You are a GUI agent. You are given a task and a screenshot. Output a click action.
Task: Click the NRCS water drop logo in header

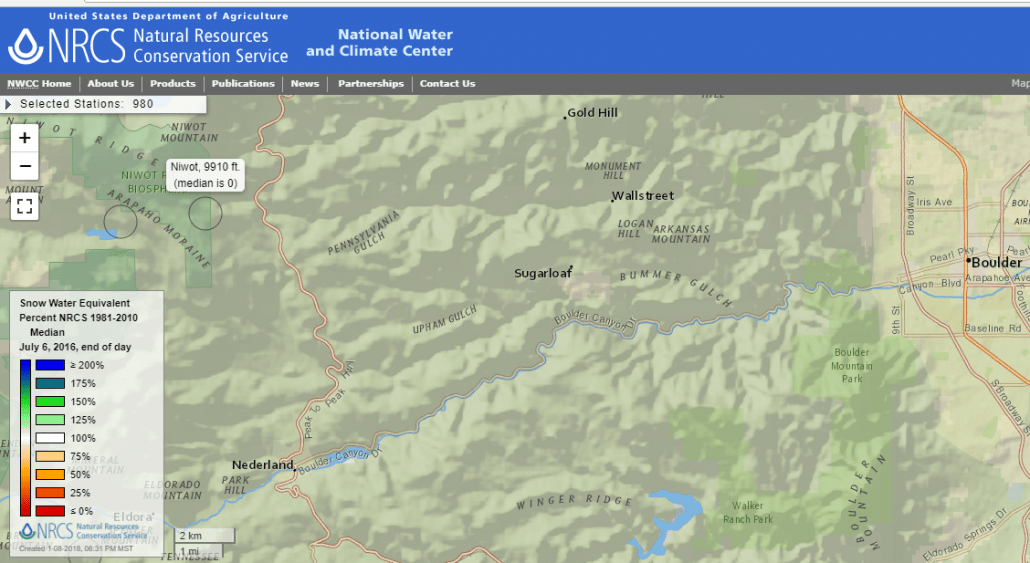tap(26, 46)
